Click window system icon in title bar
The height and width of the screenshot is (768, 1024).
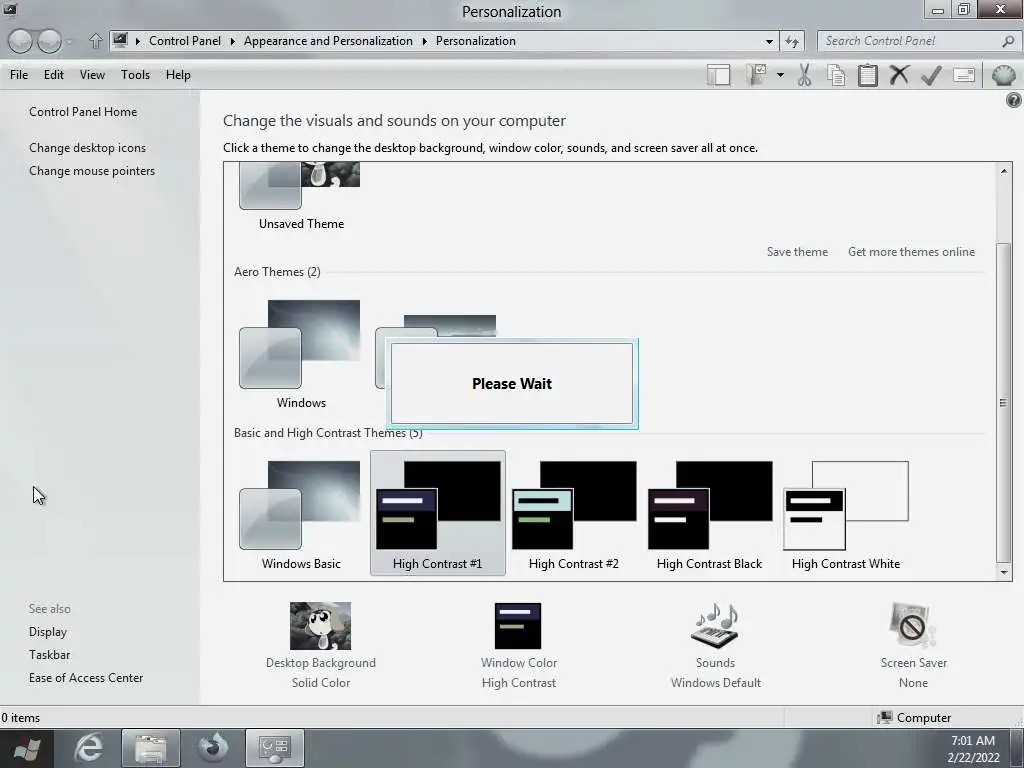10,9
